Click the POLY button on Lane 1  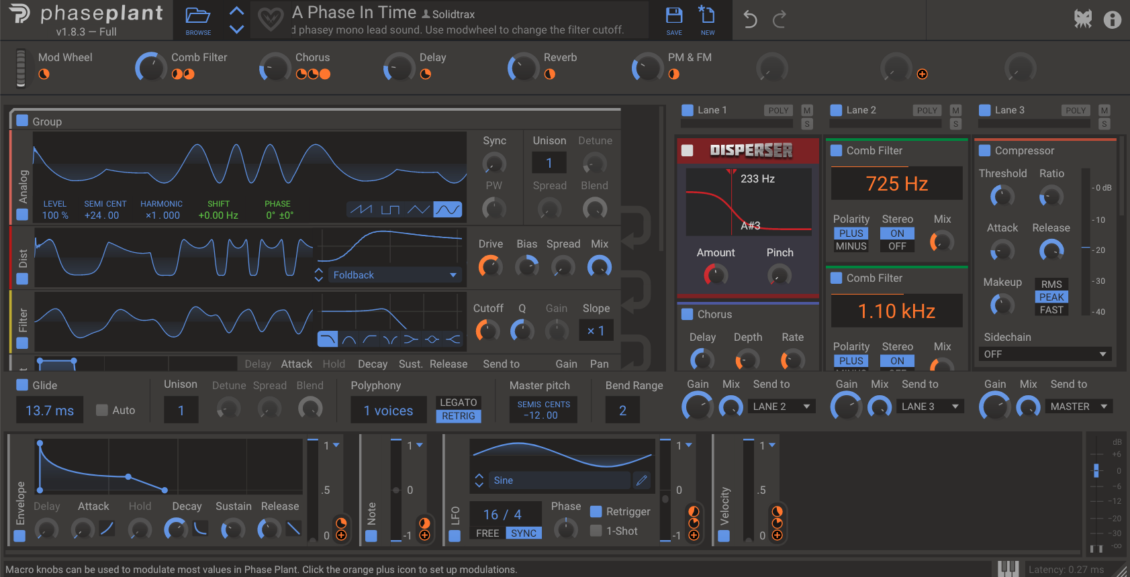coord(780,110)
